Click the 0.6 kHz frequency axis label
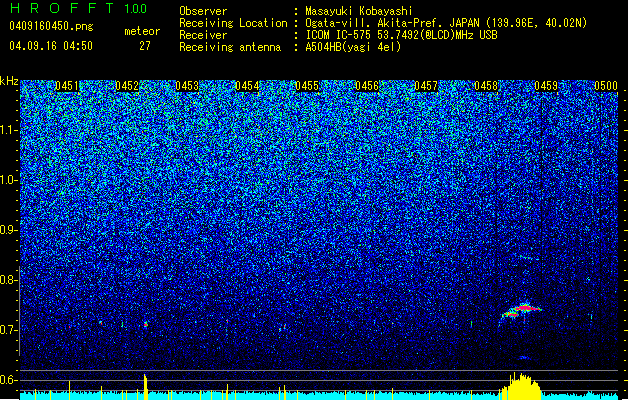Image resolution: width=629 pixels, height=400 pixels. 8,380
